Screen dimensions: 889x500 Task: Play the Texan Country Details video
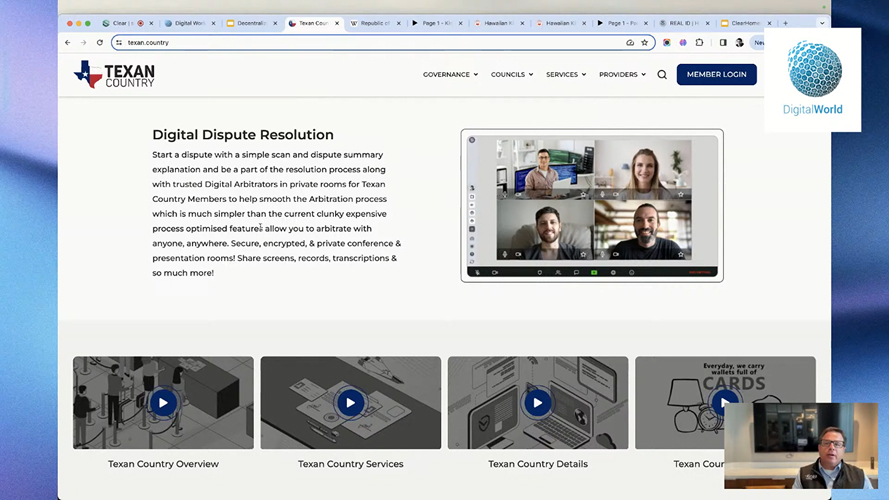pyautogui.click(x=537, y=403)
